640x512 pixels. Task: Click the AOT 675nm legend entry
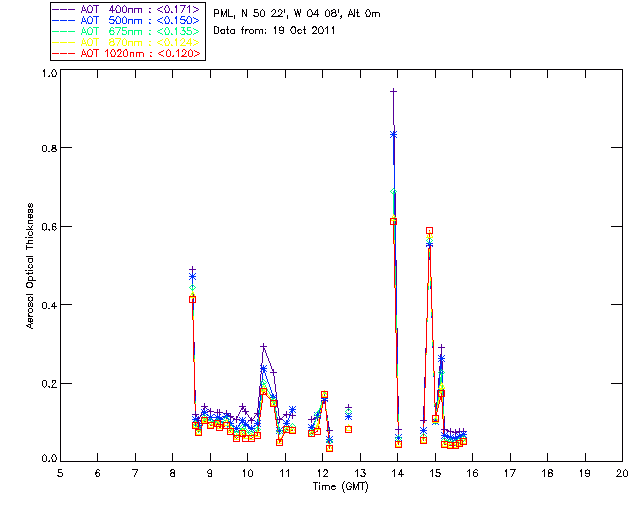point(127,31)
